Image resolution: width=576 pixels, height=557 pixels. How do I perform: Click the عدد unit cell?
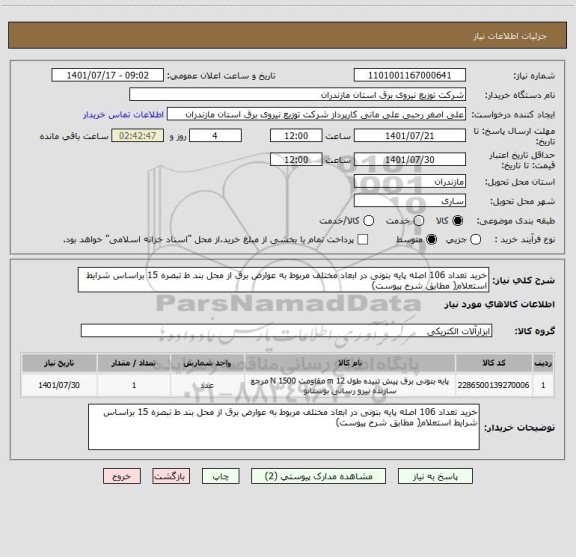point(207,385)
